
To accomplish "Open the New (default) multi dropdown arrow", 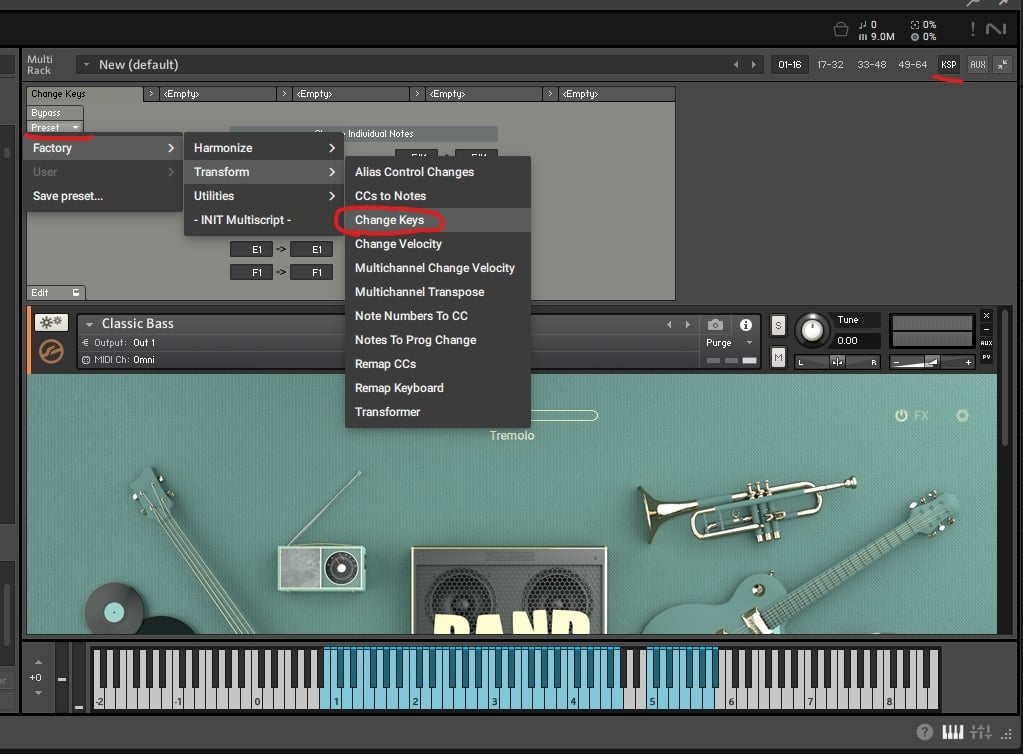I will pos(86,65).
